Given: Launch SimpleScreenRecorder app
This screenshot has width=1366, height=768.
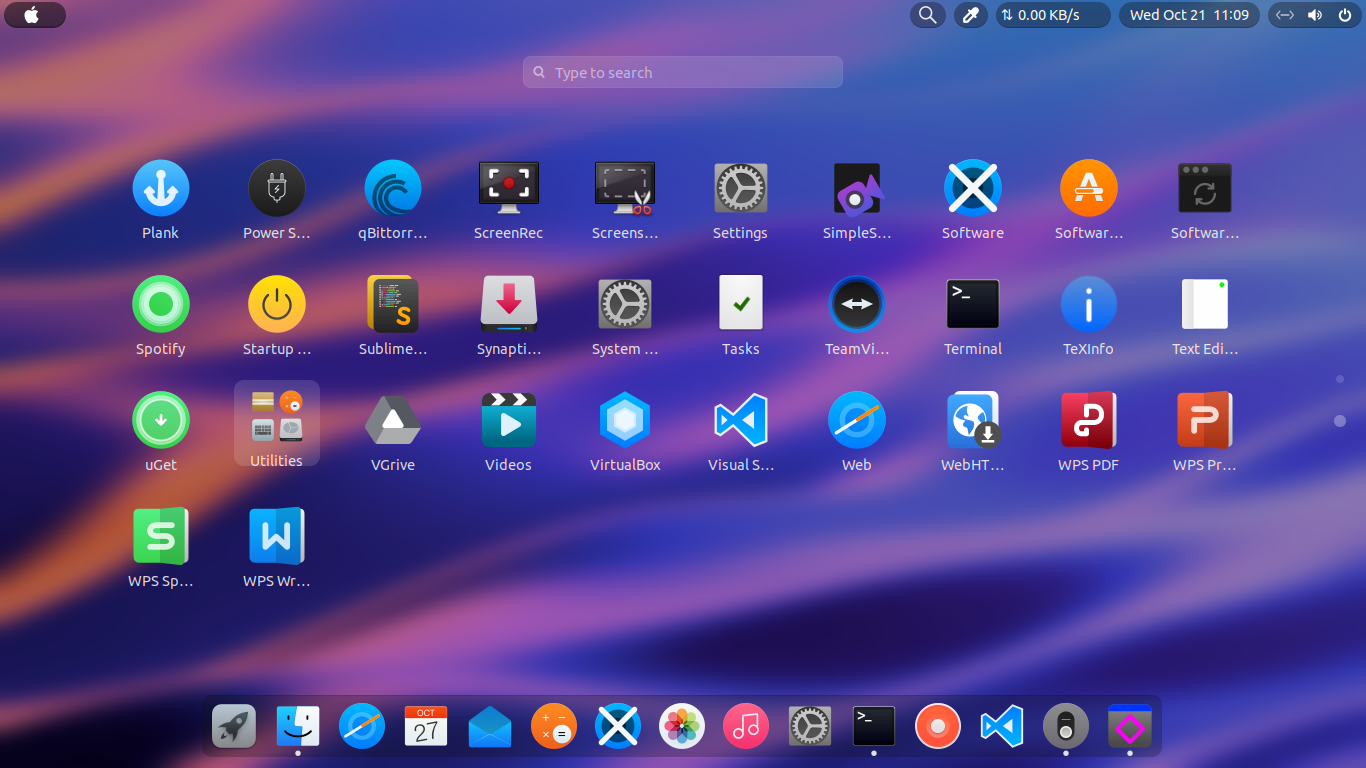Looking at the screenshot, I should pos(856,188).
